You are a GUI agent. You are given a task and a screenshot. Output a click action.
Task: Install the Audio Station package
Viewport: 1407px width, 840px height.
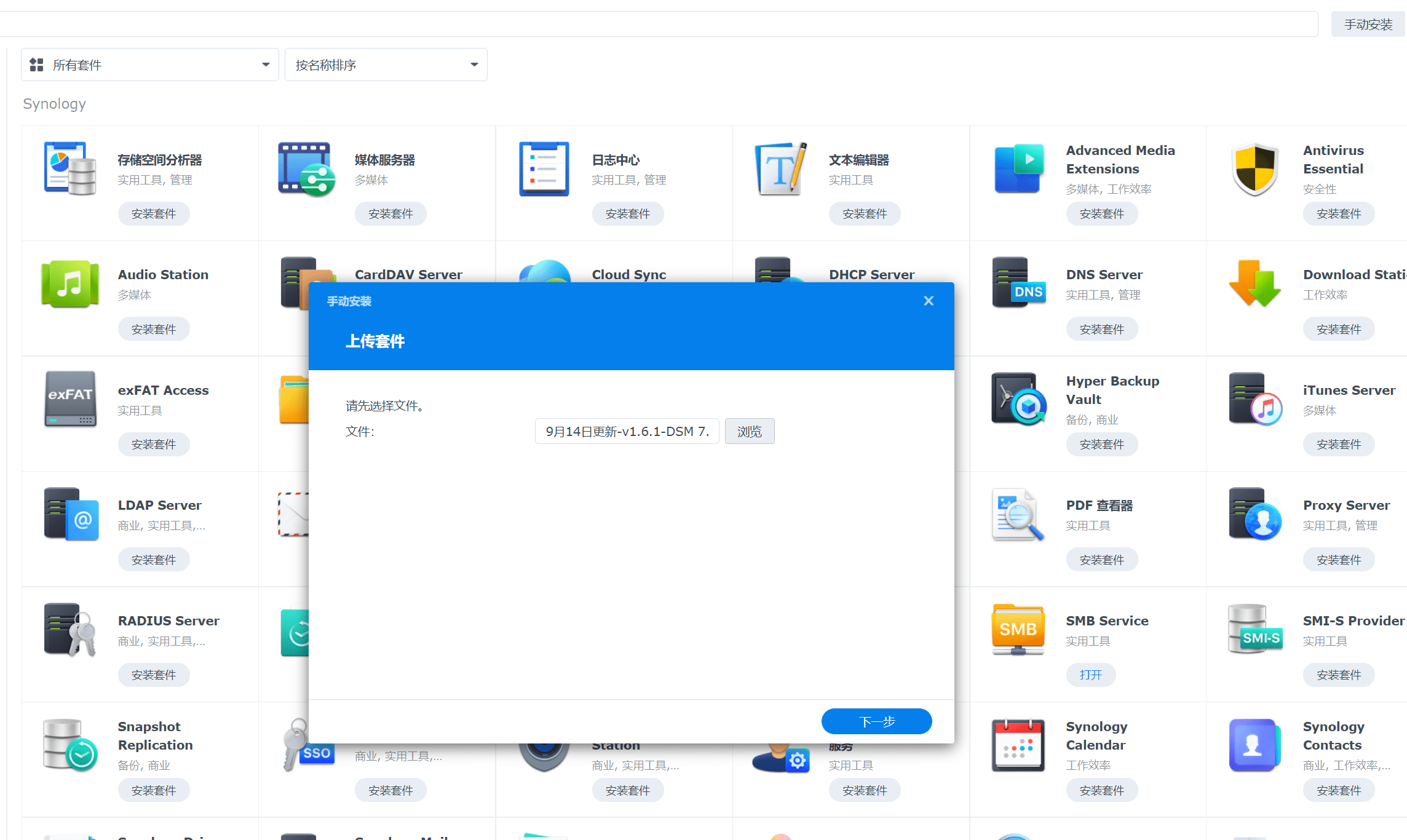(154, 329)
